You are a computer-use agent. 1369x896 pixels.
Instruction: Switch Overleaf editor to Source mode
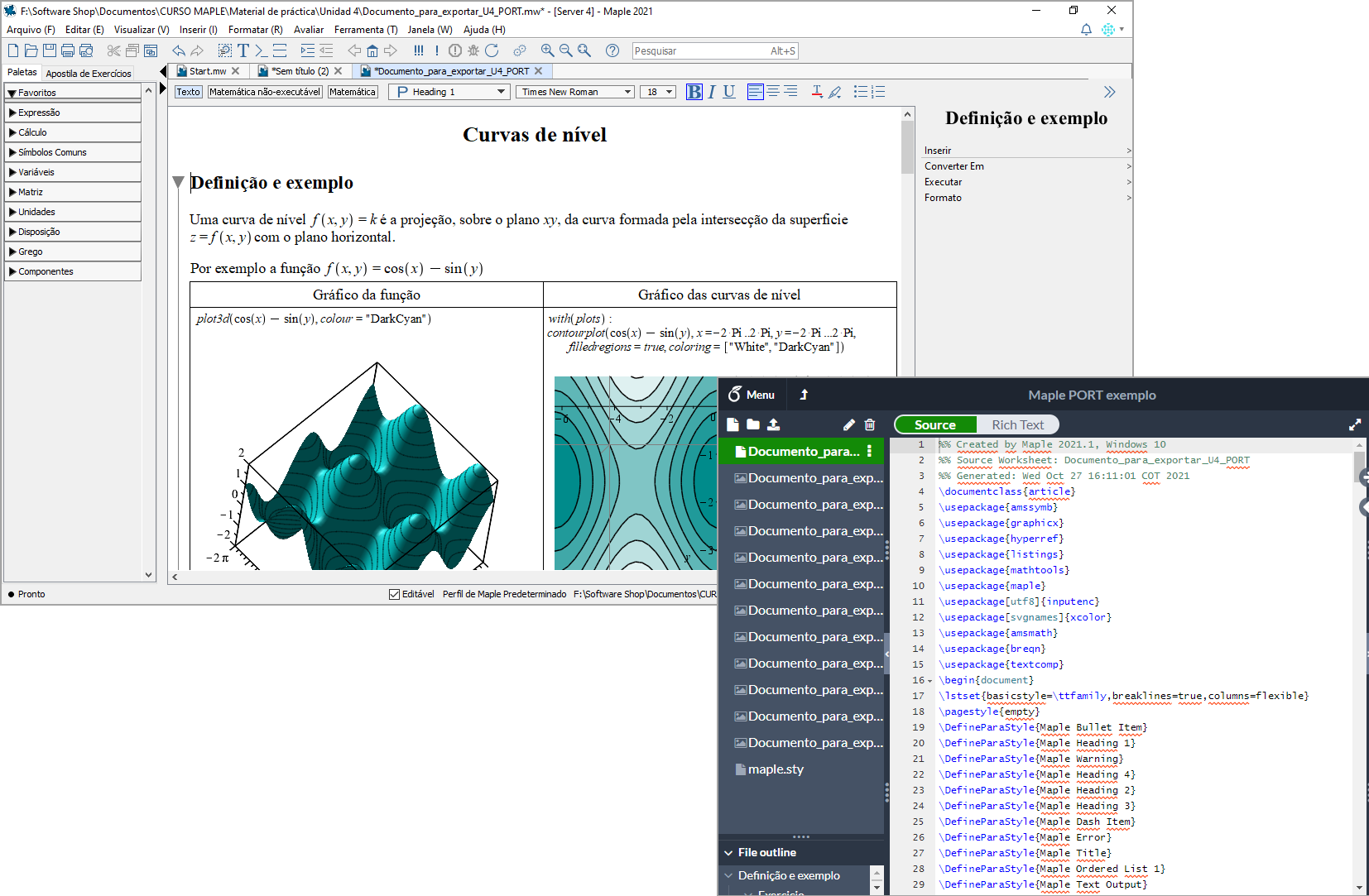935,424
